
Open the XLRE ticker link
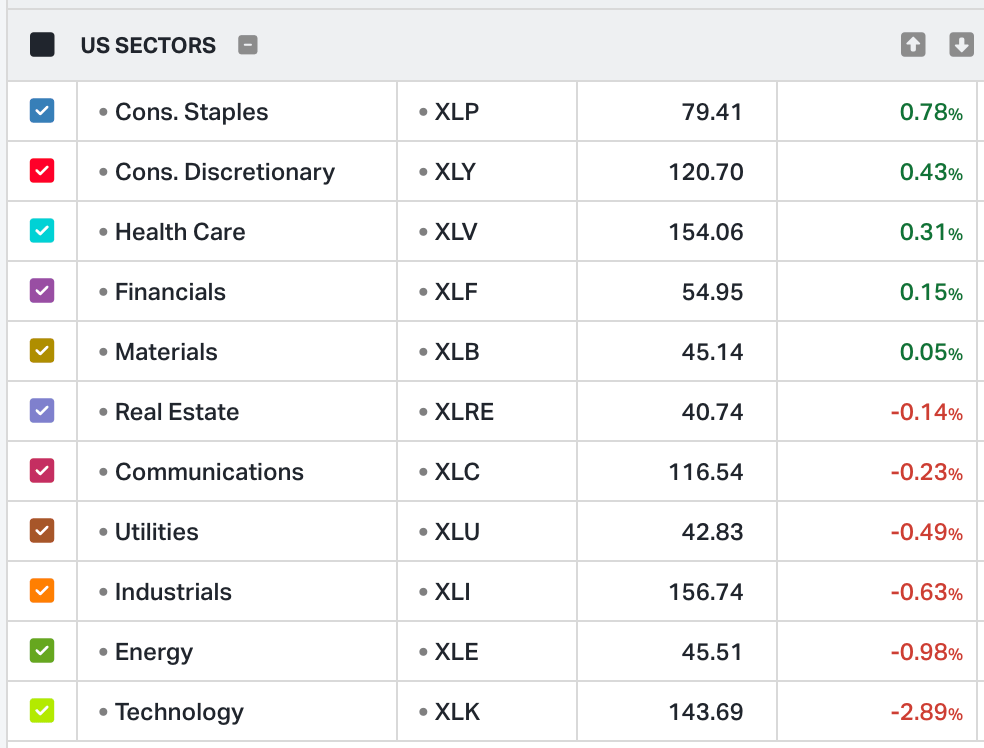pyautogui.click(x=464, y=412)
